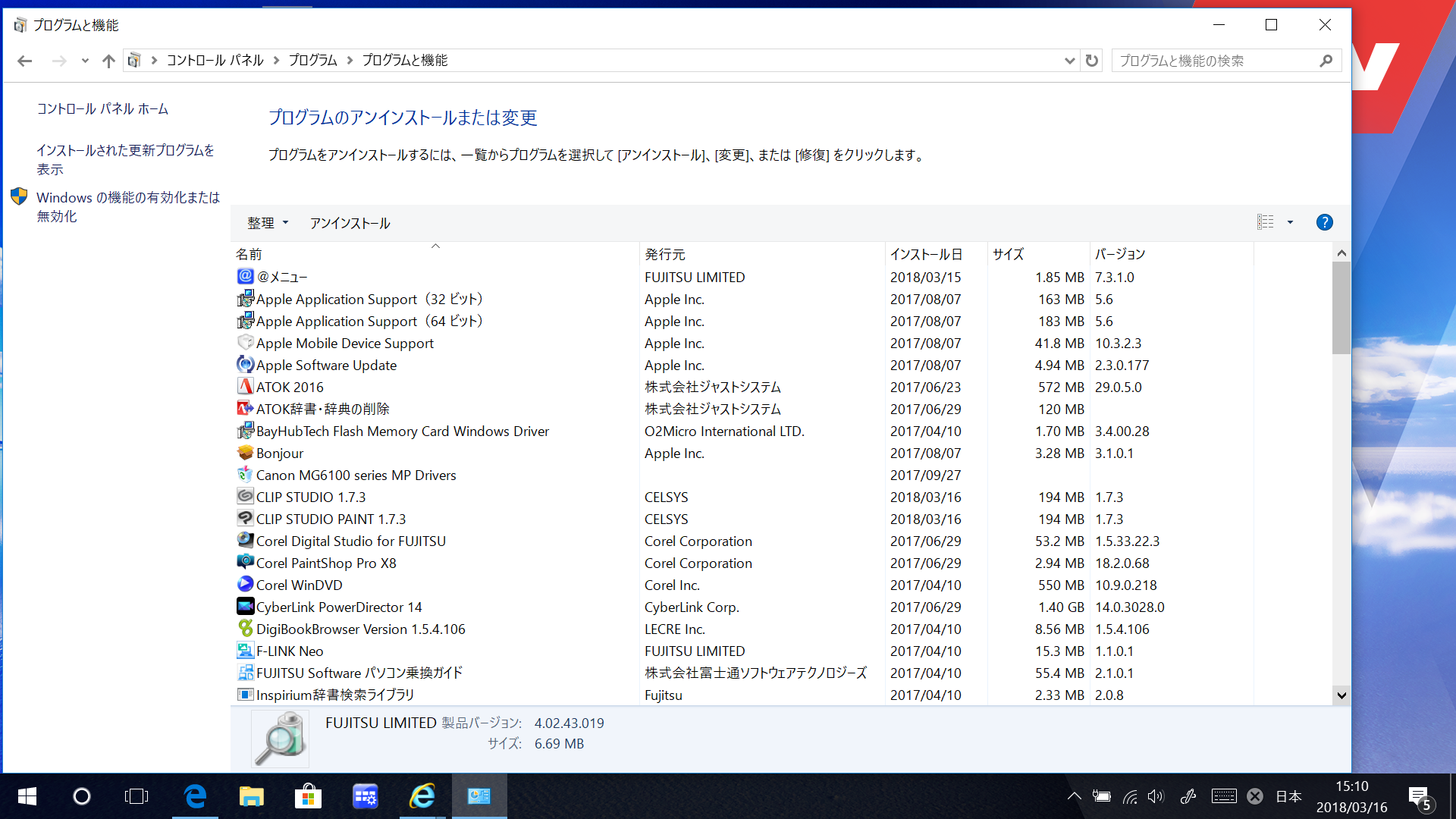Select CyberLink PowerDirector 14 in list
This screenshot has height=819, width=1456.
(x=338, y=607)
